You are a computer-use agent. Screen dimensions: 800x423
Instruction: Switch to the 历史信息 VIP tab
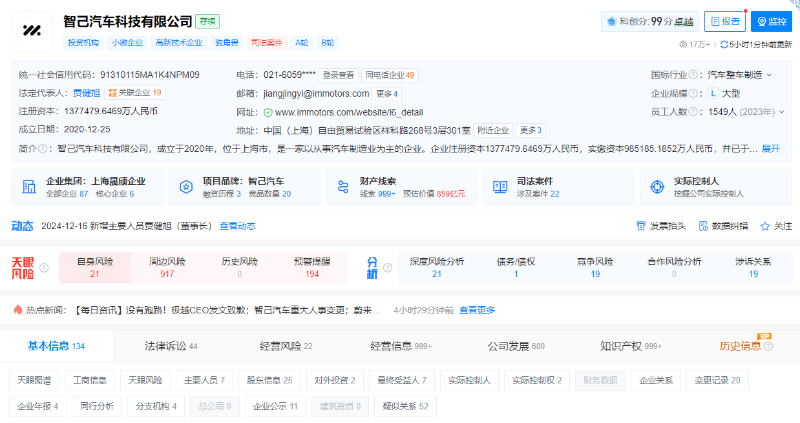click(x=746, y=346)
